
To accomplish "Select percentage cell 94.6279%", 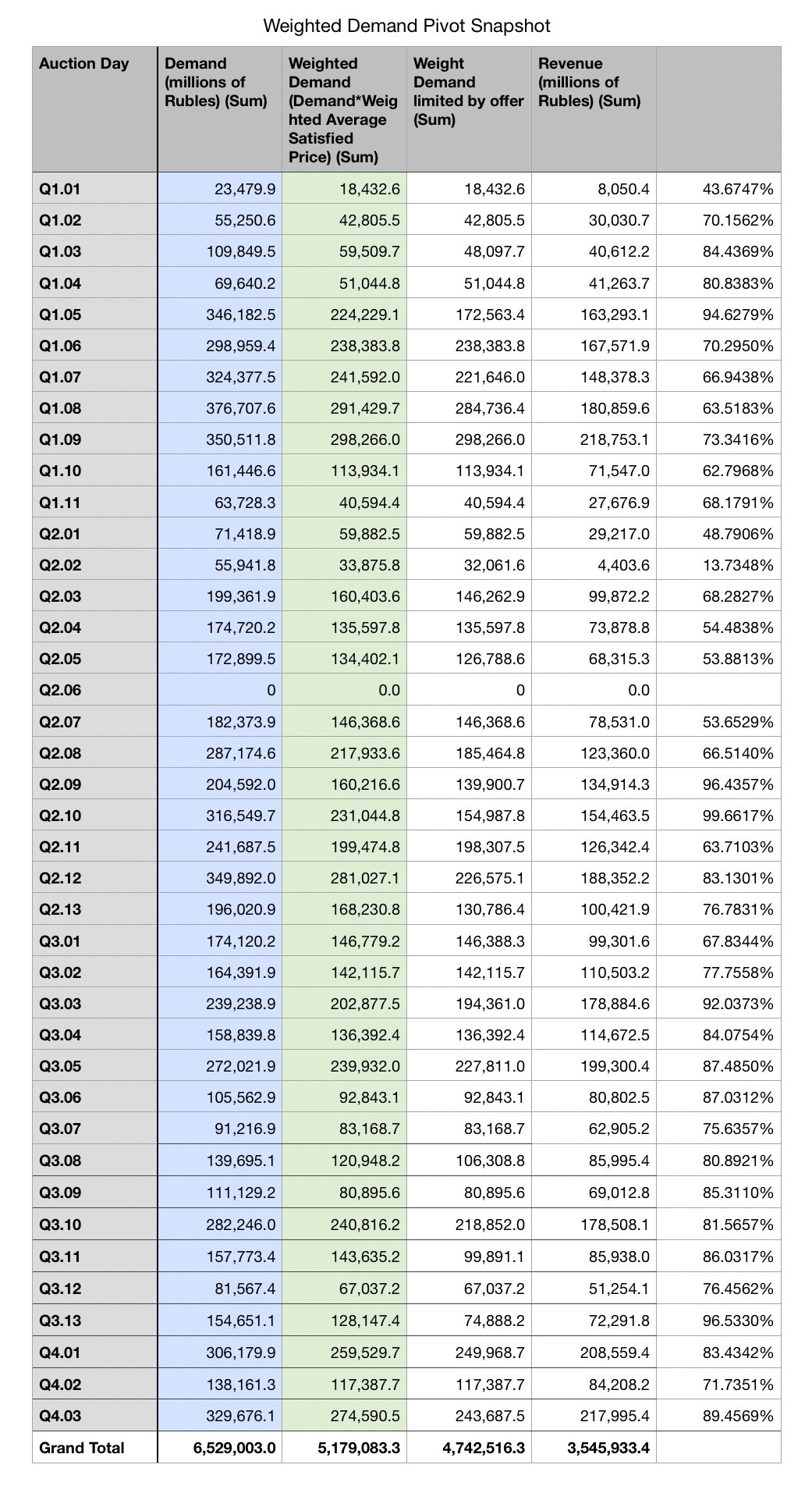I will tap(719, 315).
